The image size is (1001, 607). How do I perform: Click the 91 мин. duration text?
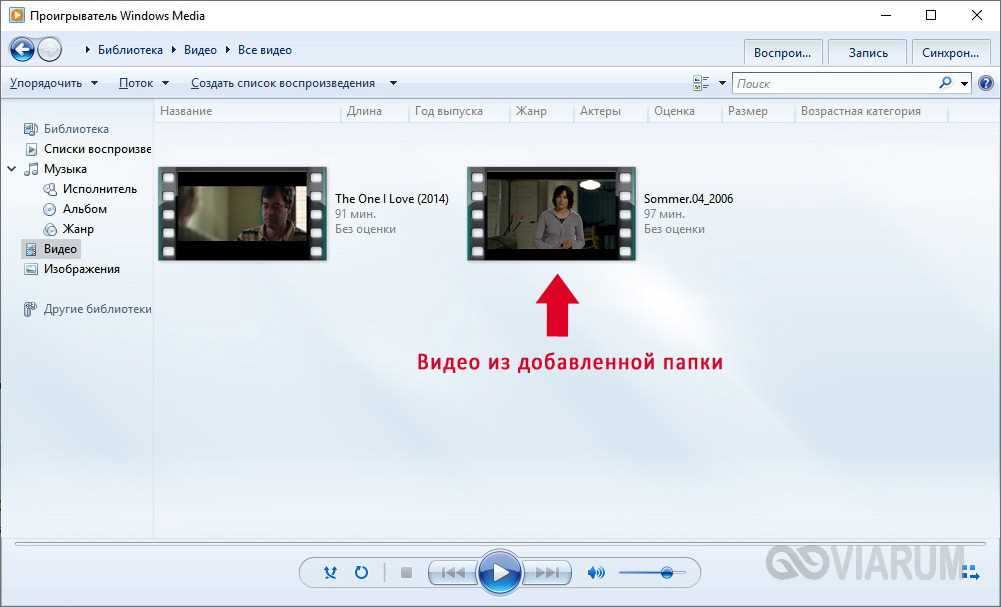click(x=356, y=214)
